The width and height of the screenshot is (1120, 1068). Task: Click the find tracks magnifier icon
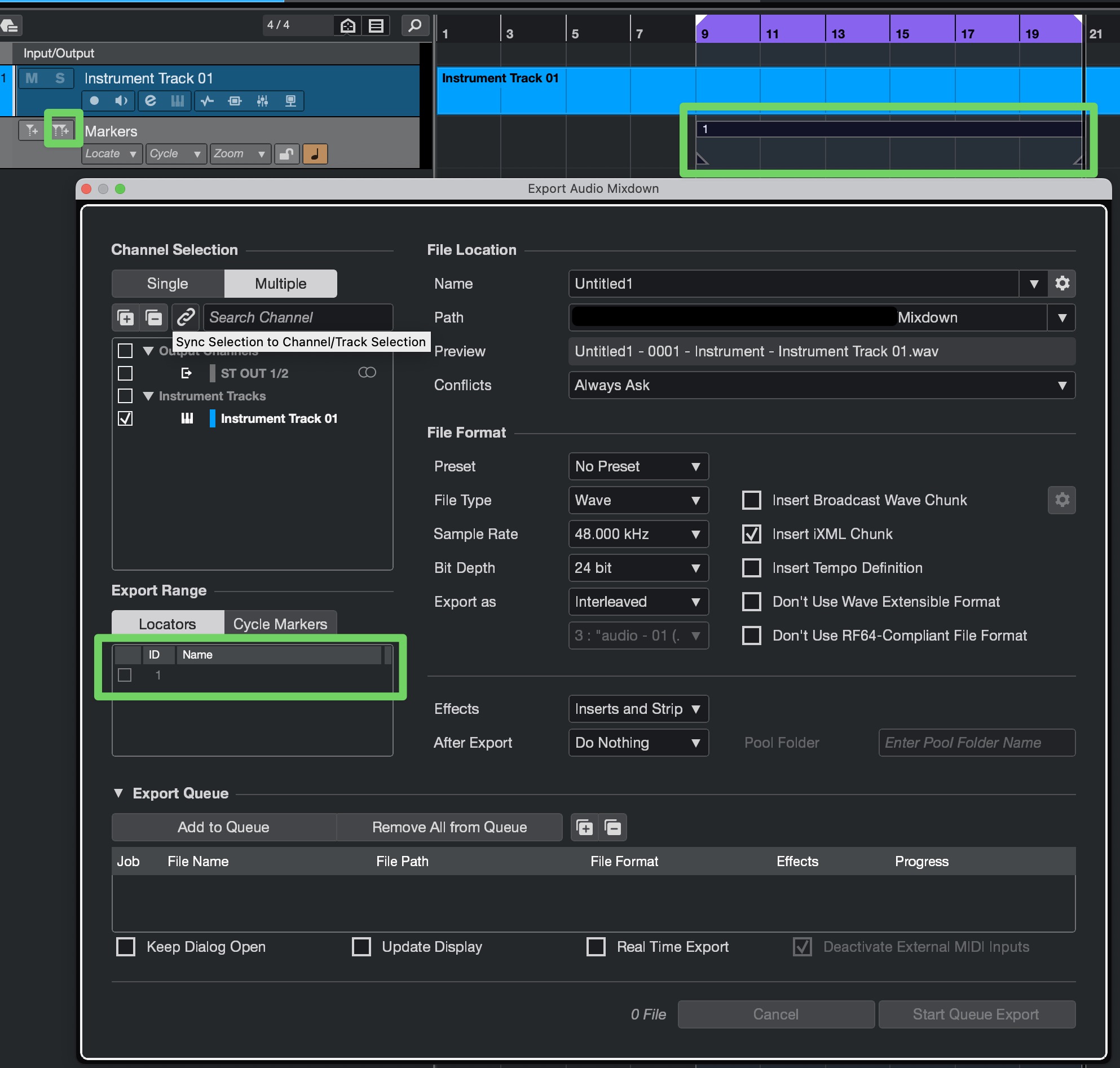(x=415, y=25)
